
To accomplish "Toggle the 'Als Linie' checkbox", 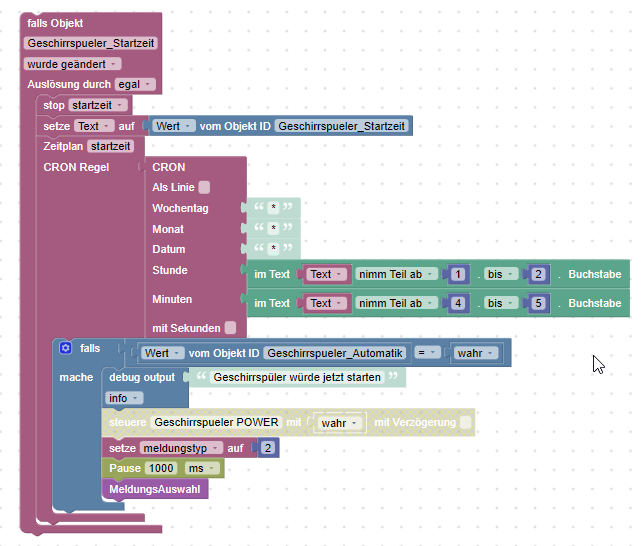I will [204, 187].
